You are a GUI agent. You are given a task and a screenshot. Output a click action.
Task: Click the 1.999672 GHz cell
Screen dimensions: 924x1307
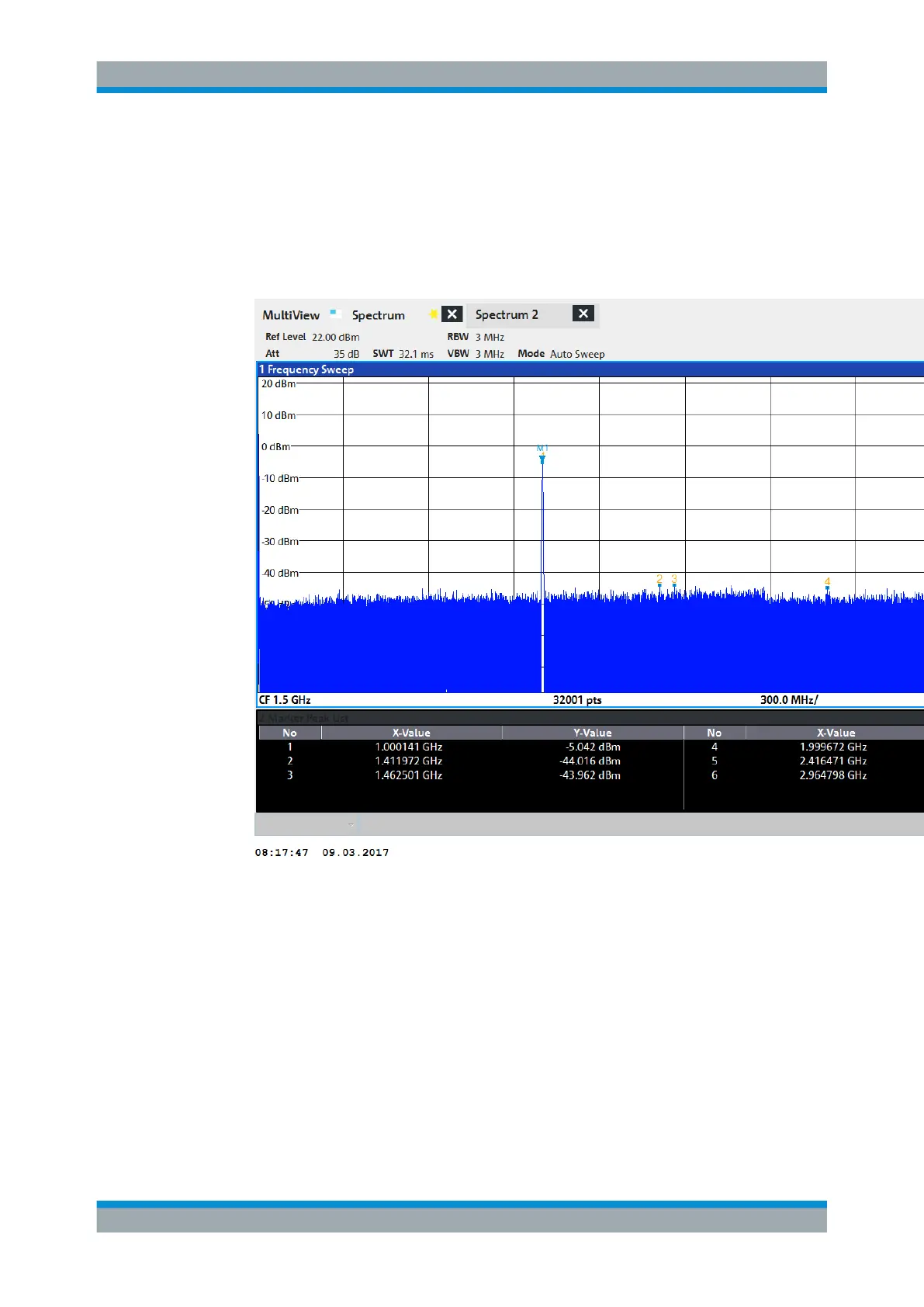coord(833,747)
